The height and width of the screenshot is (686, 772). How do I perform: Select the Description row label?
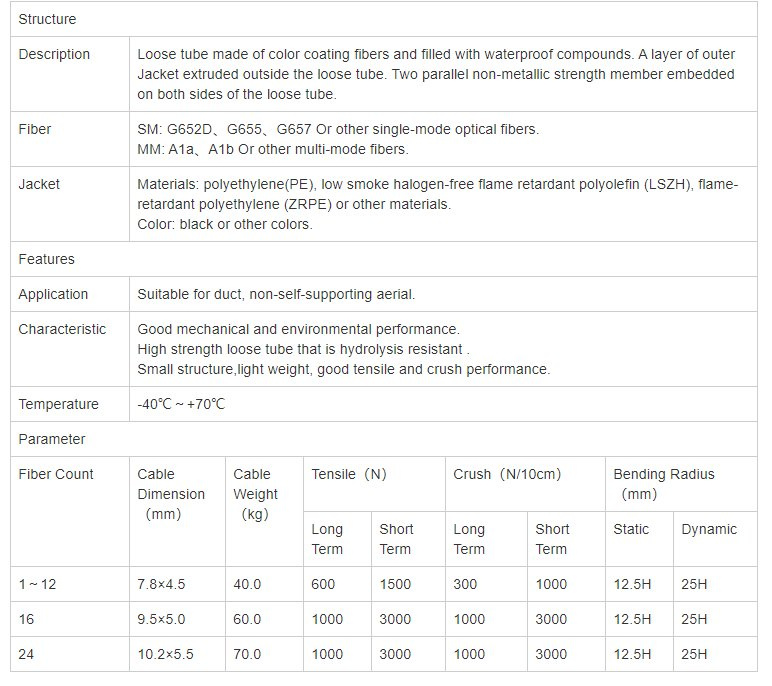(x=54, y=54)
